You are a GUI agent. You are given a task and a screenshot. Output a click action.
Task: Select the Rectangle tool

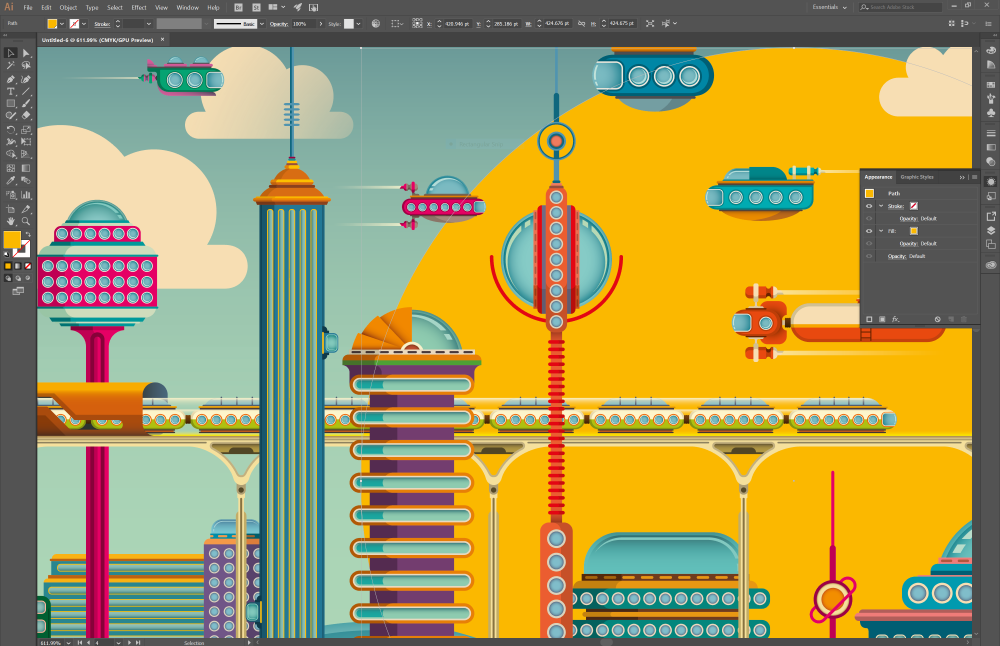tap(10, 103)
